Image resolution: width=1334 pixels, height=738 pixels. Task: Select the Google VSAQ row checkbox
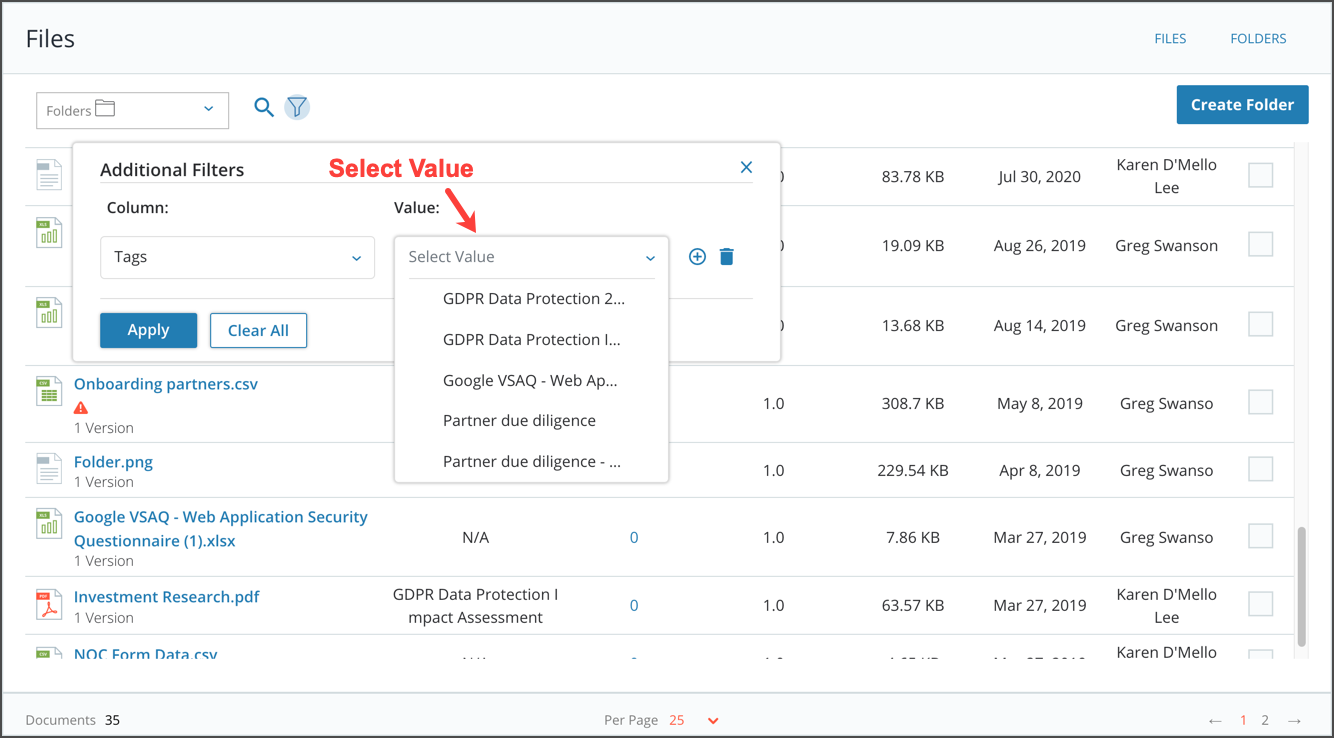click(1261, 536)
